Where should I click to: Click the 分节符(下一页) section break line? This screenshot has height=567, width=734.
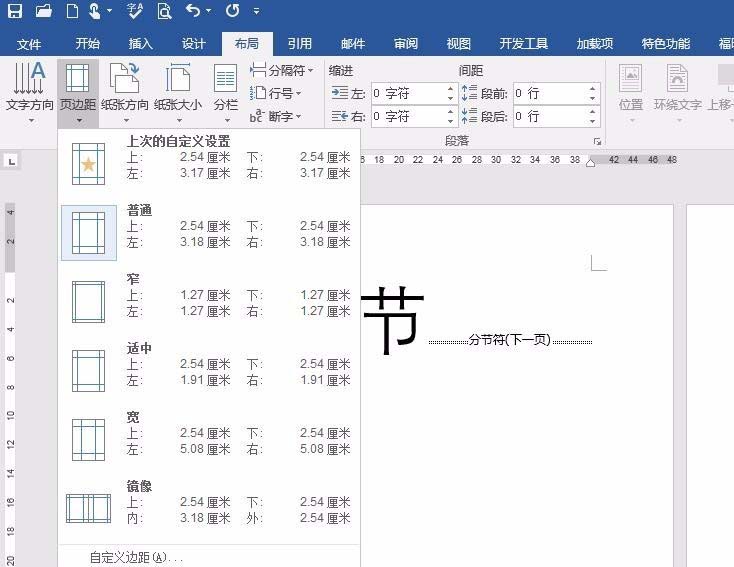pos(510,340)
